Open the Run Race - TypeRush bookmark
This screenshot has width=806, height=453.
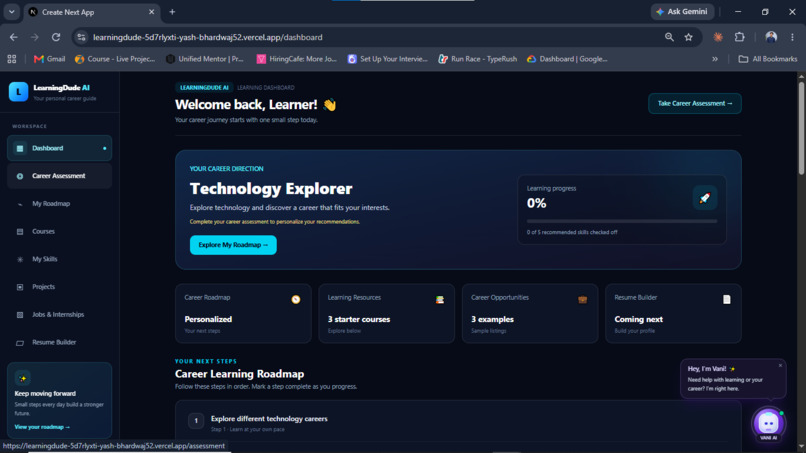tap(478, 59)
